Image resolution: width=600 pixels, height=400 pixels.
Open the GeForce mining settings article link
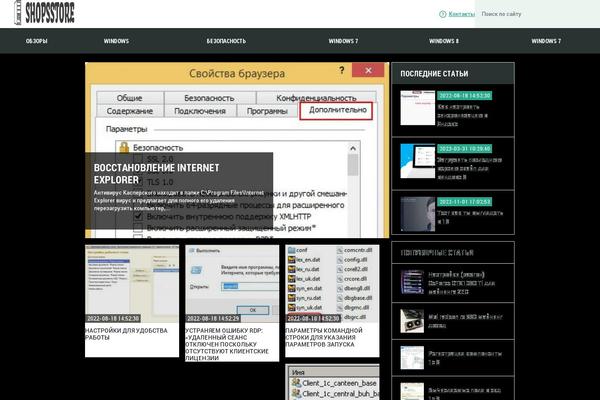(461, 283)
